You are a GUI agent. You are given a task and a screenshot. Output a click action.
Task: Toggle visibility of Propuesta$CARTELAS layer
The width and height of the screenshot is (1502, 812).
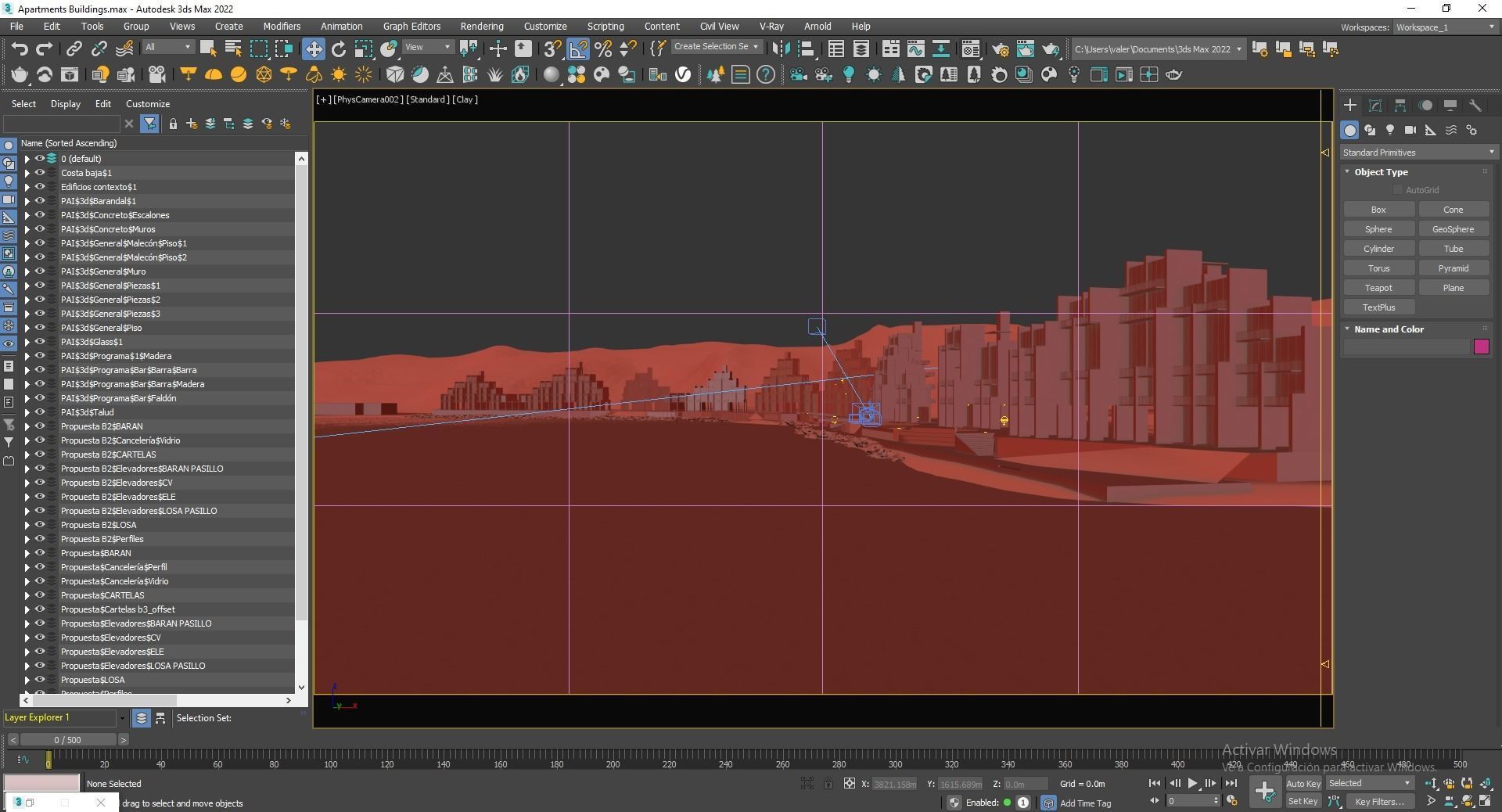click(39, 595)
